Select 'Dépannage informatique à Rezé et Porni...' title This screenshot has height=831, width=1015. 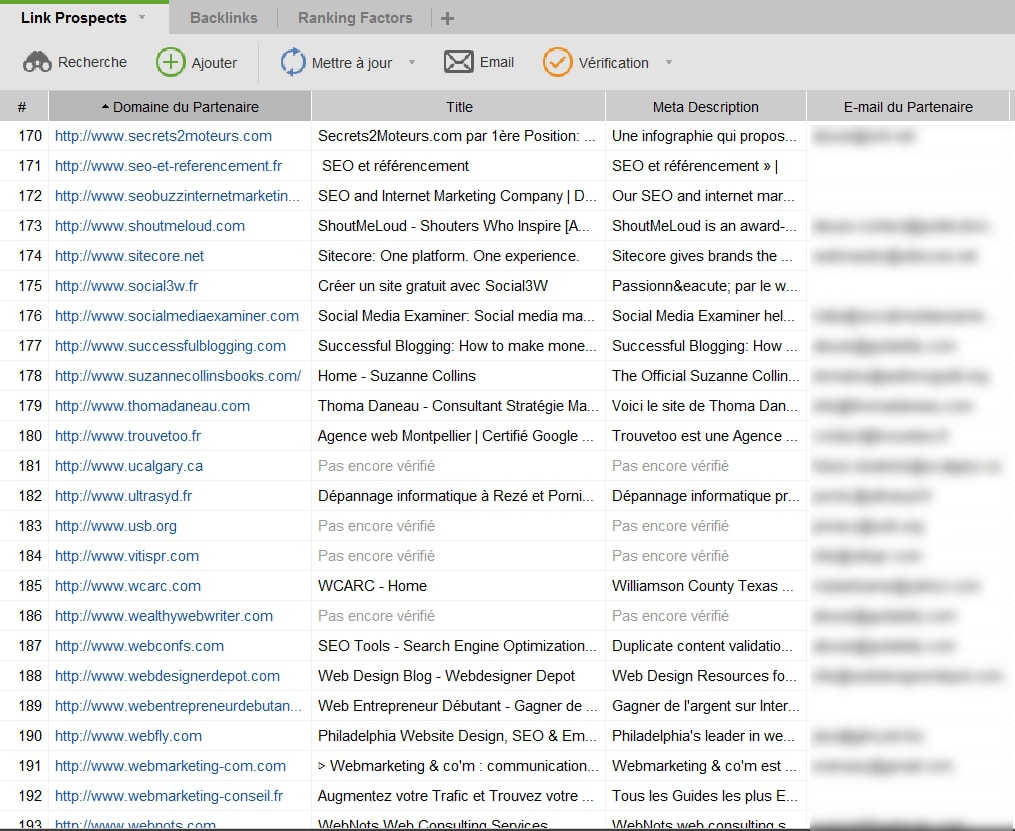pos(456,496)
